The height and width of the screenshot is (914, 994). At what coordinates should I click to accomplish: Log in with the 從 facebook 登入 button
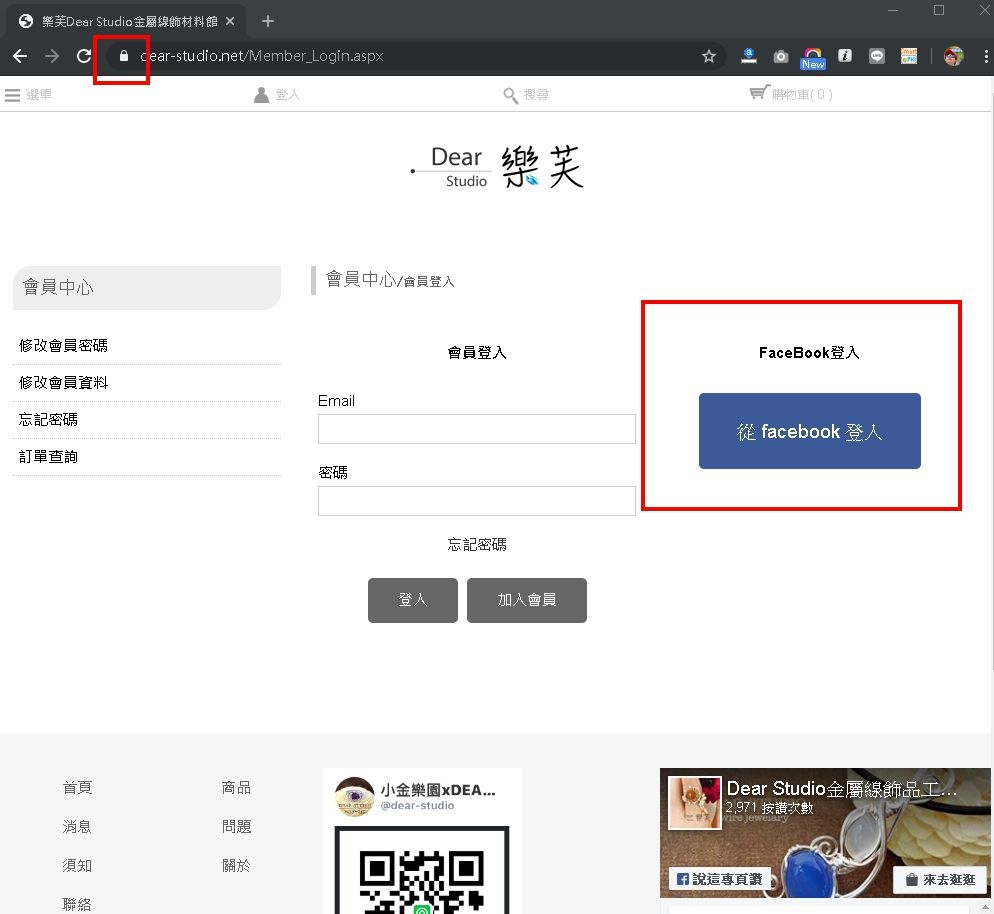click(x=809, y=431)
